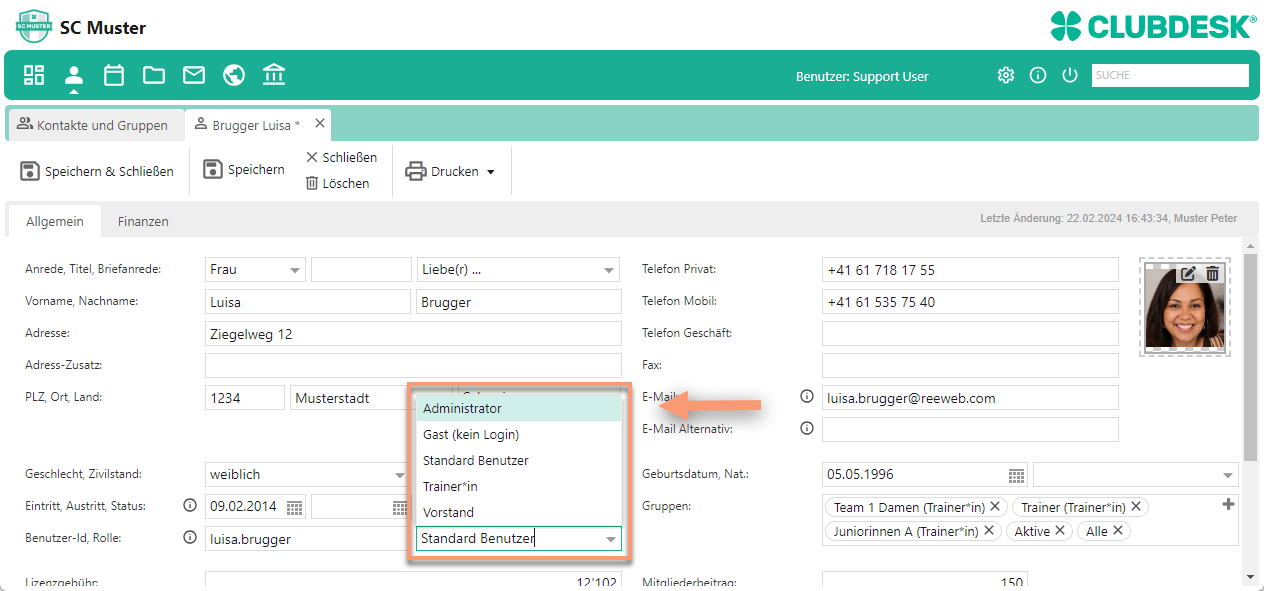Open the website globe icon in navigation bar
1264x591 pixels.
(x=234, y=75)
